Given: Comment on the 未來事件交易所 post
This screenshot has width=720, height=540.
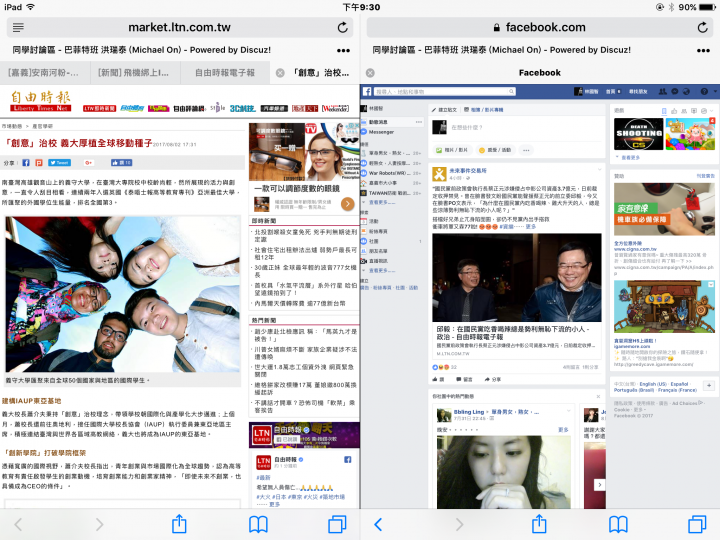Looking at the screenshot, I should [464, 379].
